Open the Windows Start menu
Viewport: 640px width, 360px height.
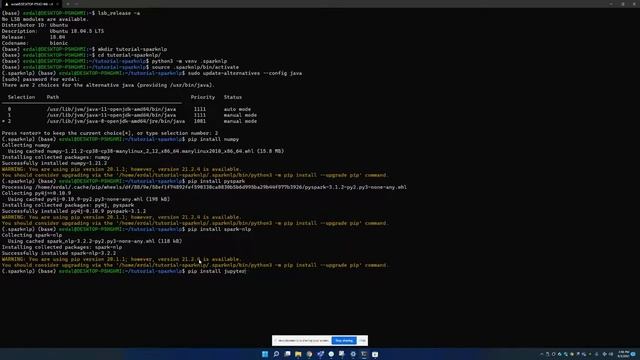(x=265, y=354)
